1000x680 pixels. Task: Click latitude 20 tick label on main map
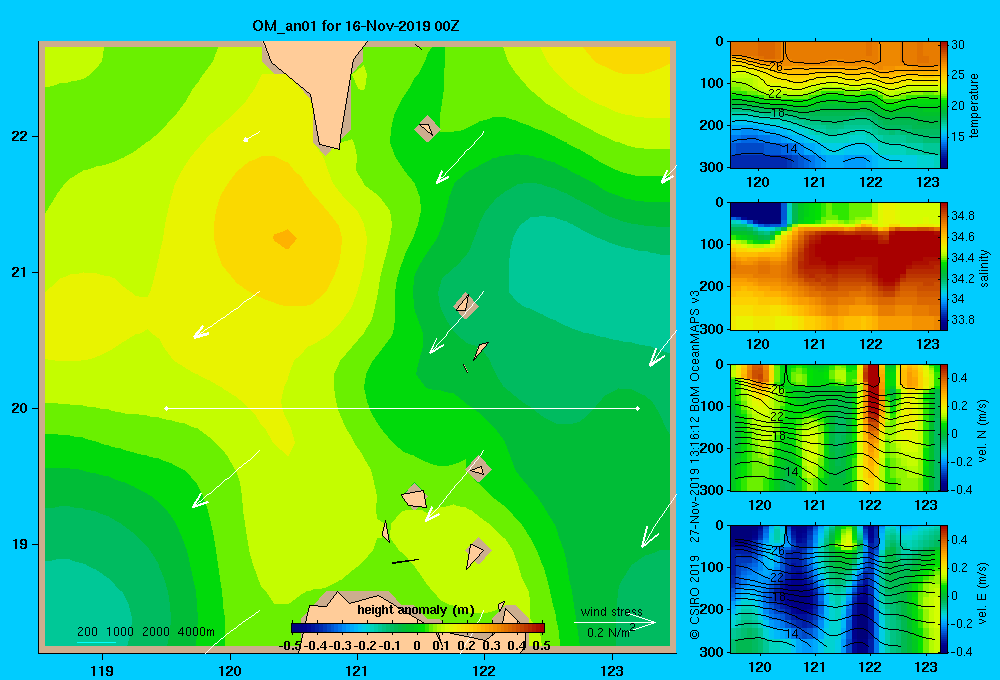click(20, 408)
